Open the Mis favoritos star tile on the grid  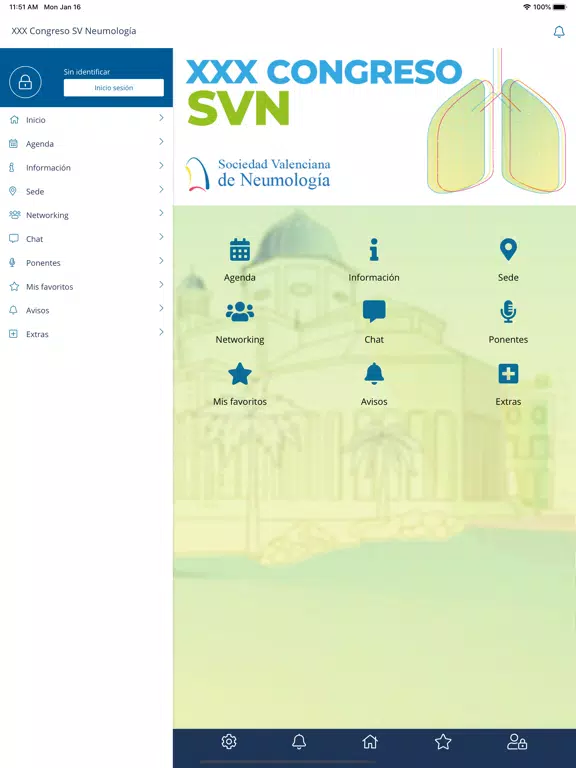(240, 384)
